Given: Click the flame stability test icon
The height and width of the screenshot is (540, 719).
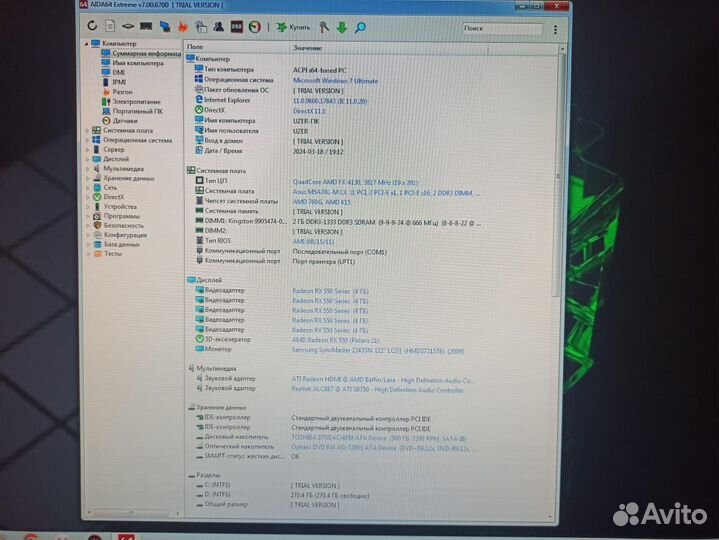Looking at the screenshot, I should (183, 26).
